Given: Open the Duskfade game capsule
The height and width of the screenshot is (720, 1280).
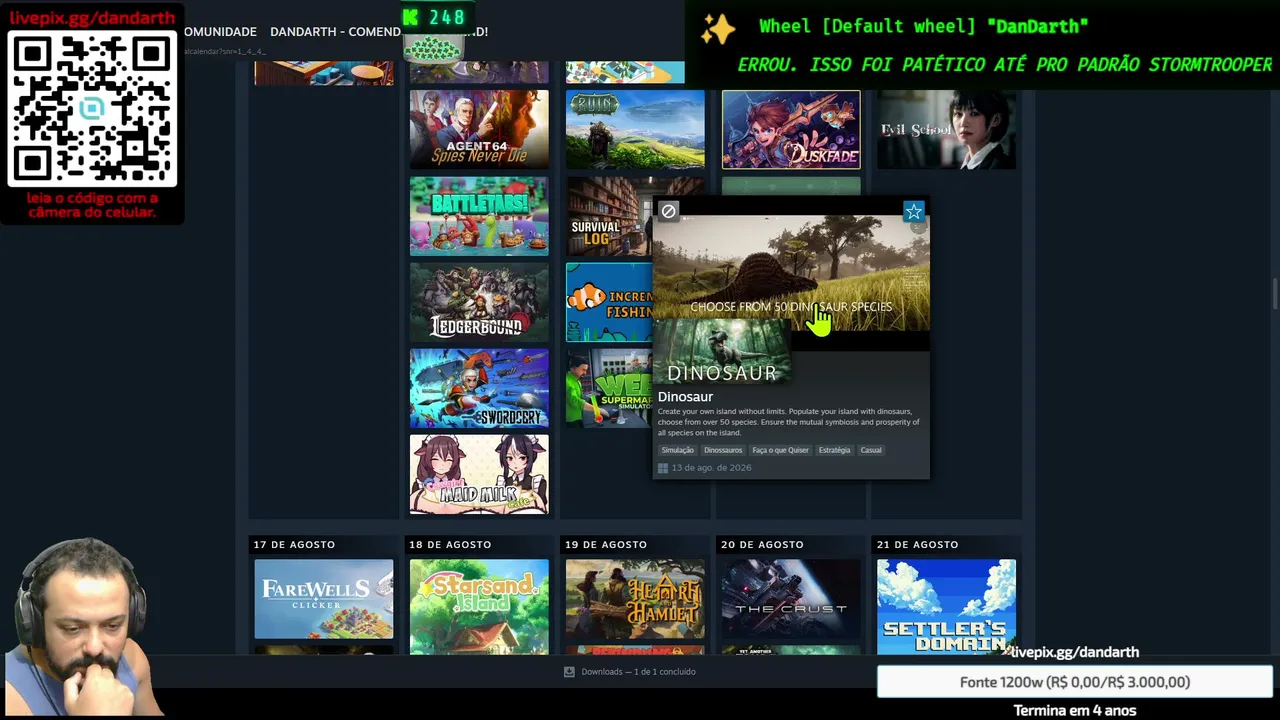Looking at the screenshot, I should point(791,129).
